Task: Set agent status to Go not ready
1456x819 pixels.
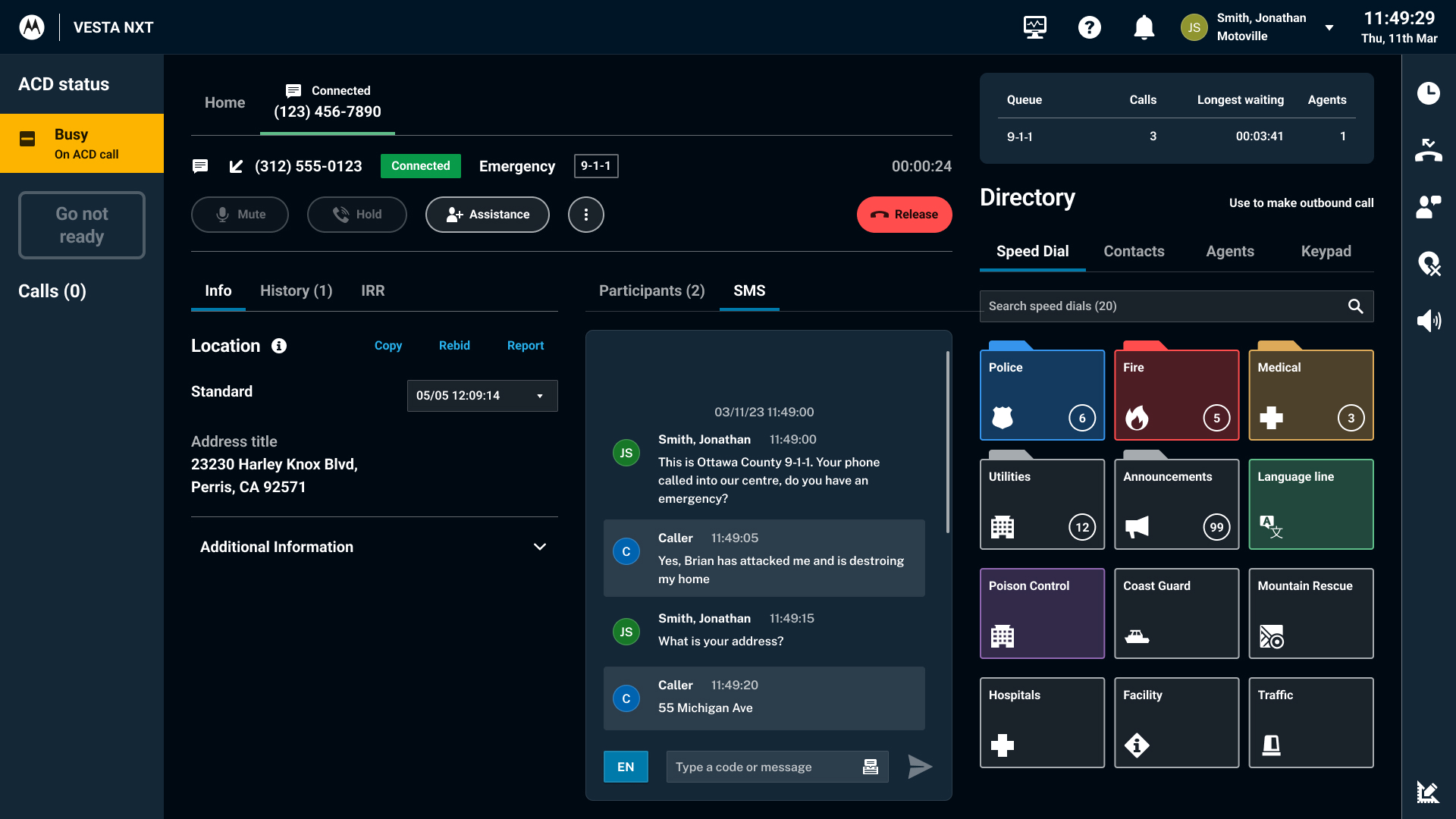Action: pos(81,224)
